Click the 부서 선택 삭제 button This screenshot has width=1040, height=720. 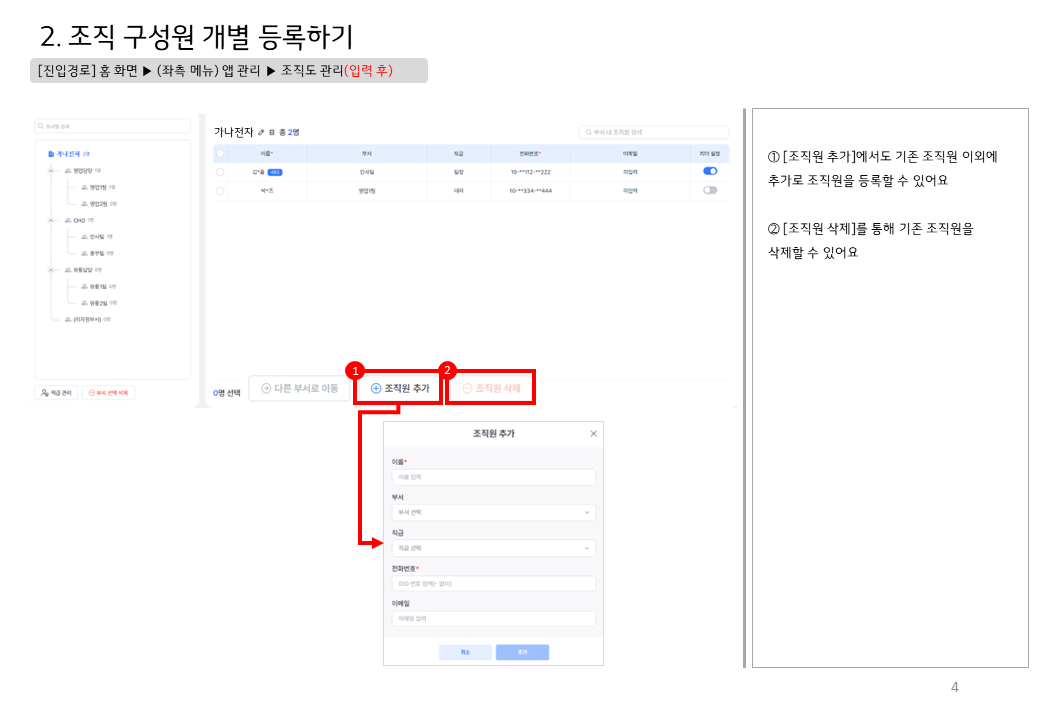click(x=108, y=393)
